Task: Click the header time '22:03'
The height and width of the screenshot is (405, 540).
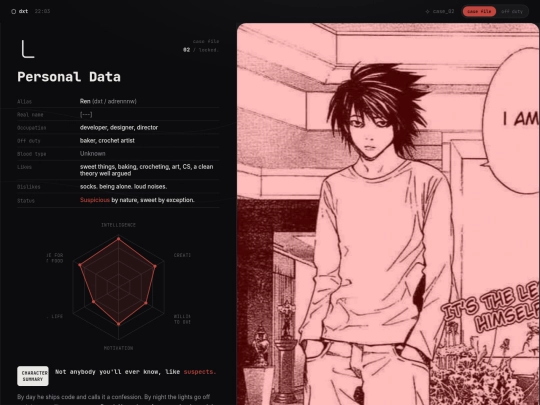Action: coord(42,11)
